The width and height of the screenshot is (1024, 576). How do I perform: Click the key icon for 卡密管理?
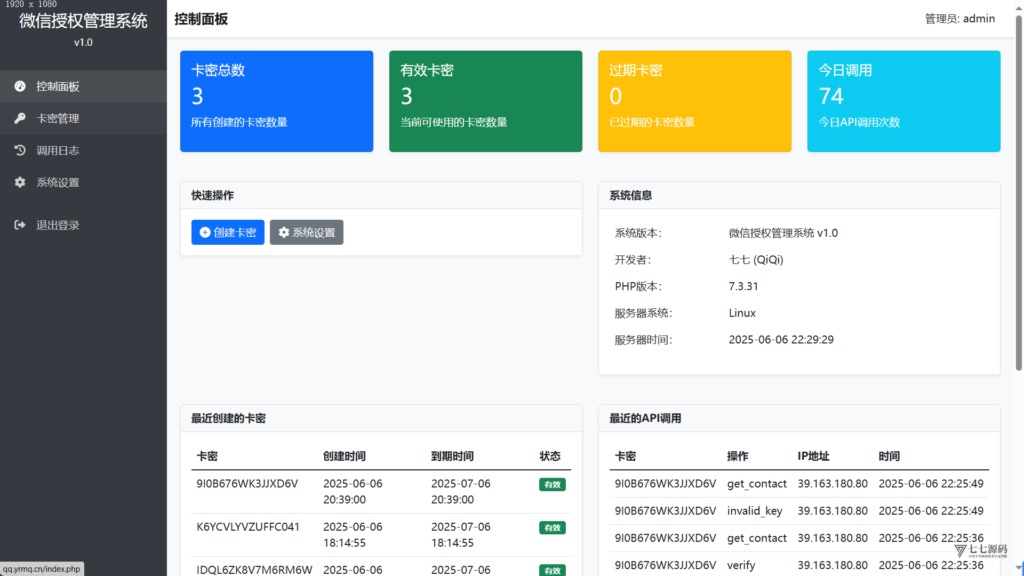coord(20,118)
